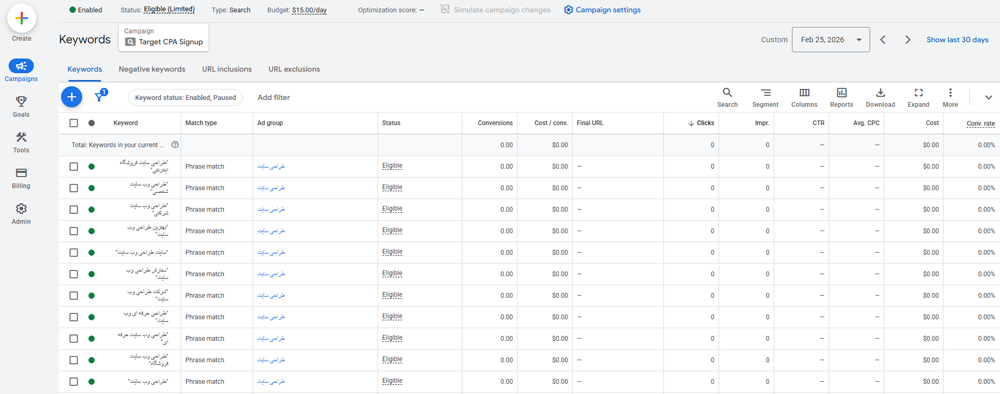Check keyword شرکت طراحی وب سایت

(73, 295)
